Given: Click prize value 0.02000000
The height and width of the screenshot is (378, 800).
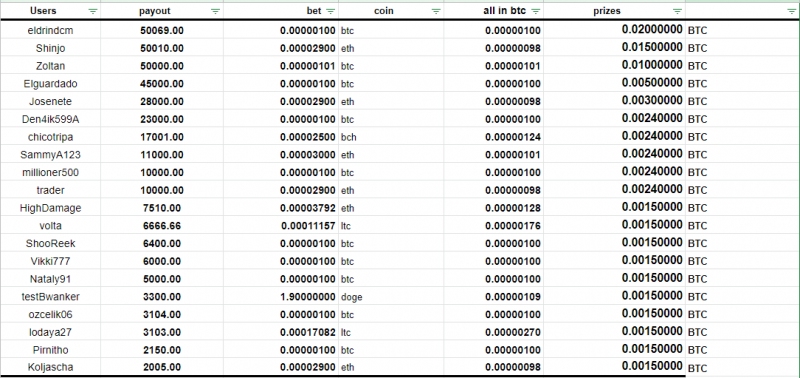Looking at the screenshot, I should click(652, 30).
